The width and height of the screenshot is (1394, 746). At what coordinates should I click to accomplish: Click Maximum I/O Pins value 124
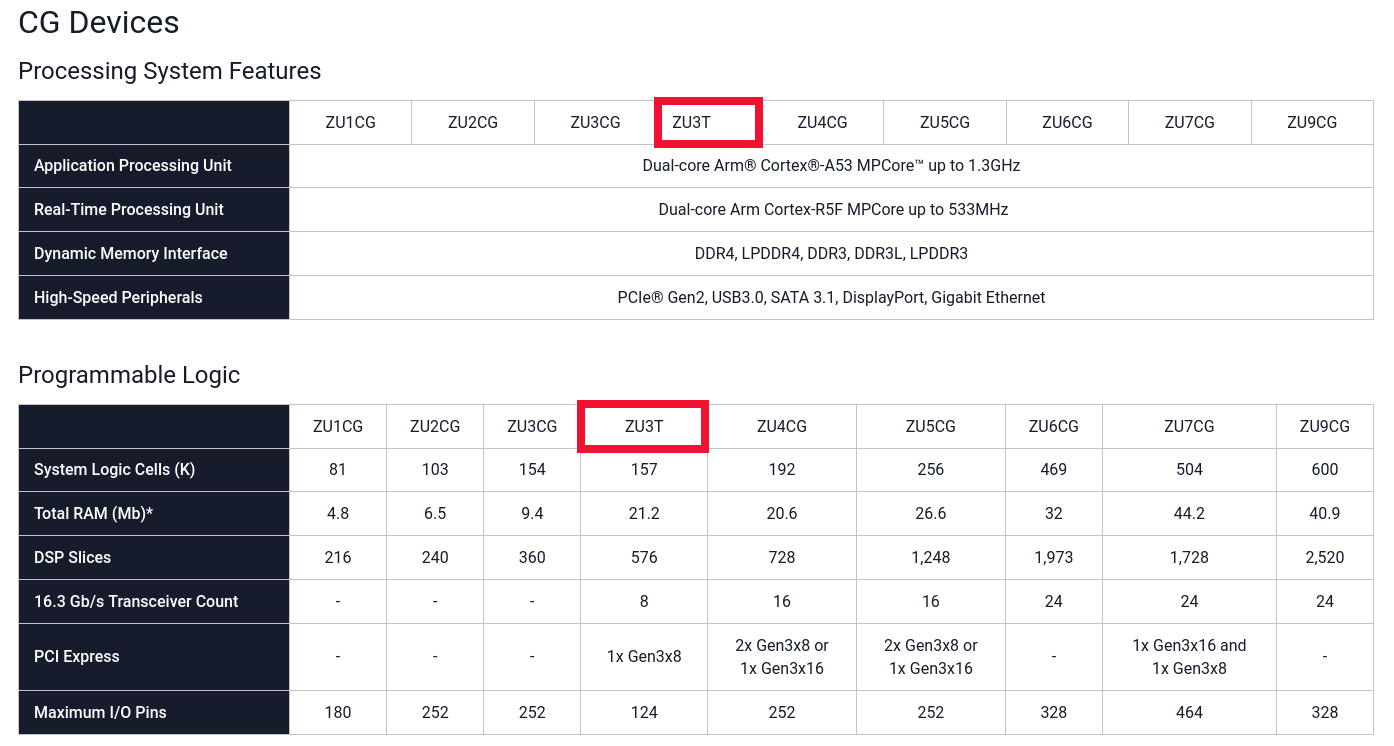tap(644, 713)
